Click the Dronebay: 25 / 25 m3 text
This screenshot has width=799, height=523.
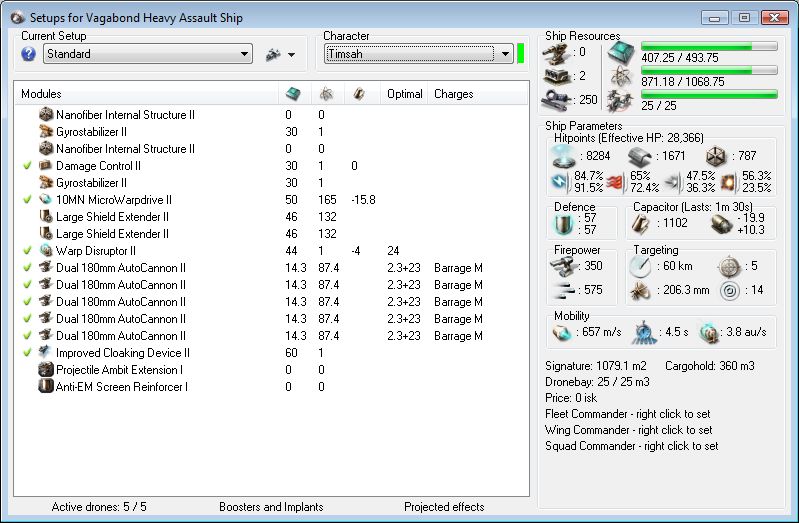point(597,382)
